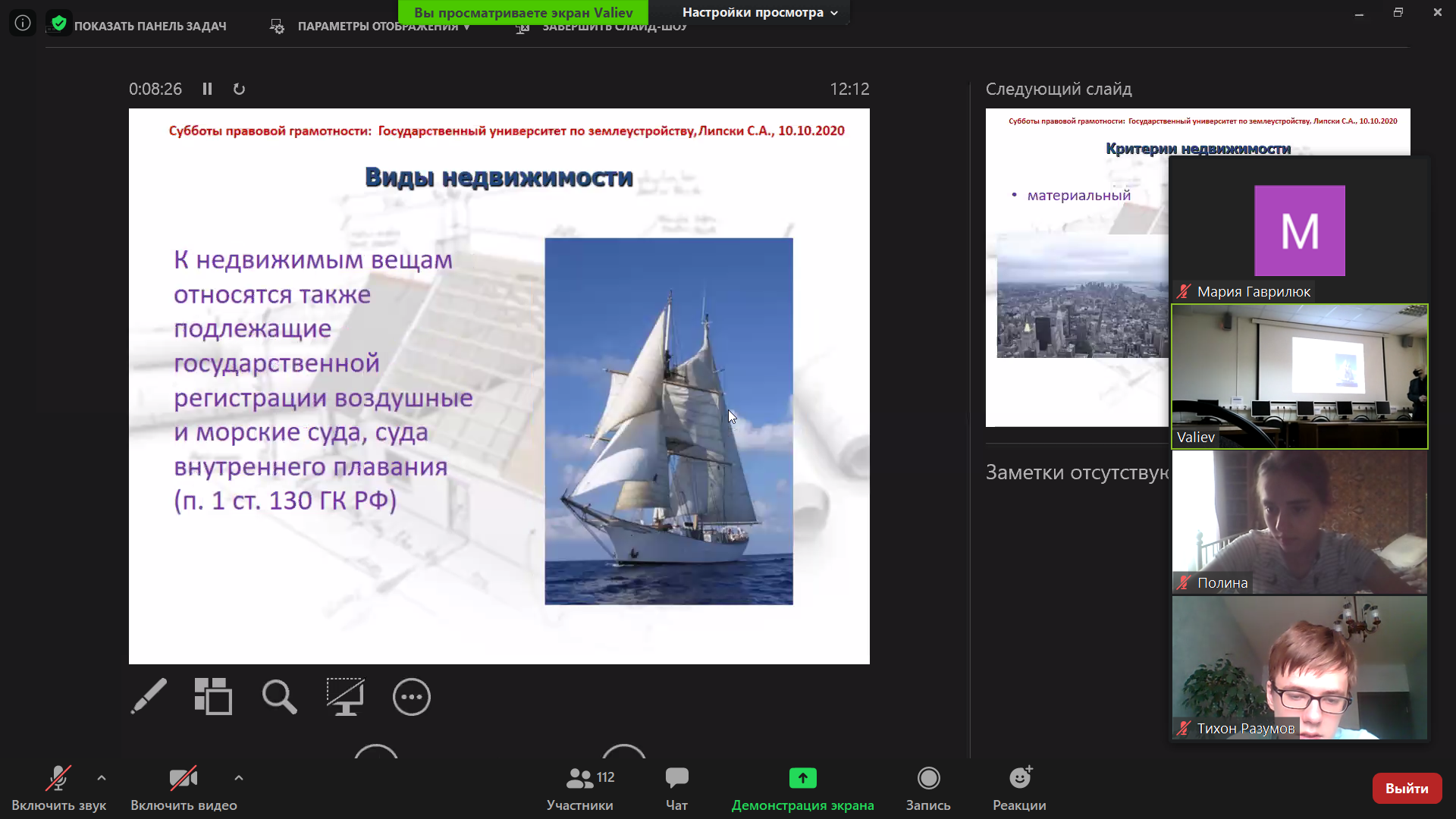The height and width of the screenshot is (819, 1456).
Task: Click Показать панель задач
Action: [x=150, y=27]
